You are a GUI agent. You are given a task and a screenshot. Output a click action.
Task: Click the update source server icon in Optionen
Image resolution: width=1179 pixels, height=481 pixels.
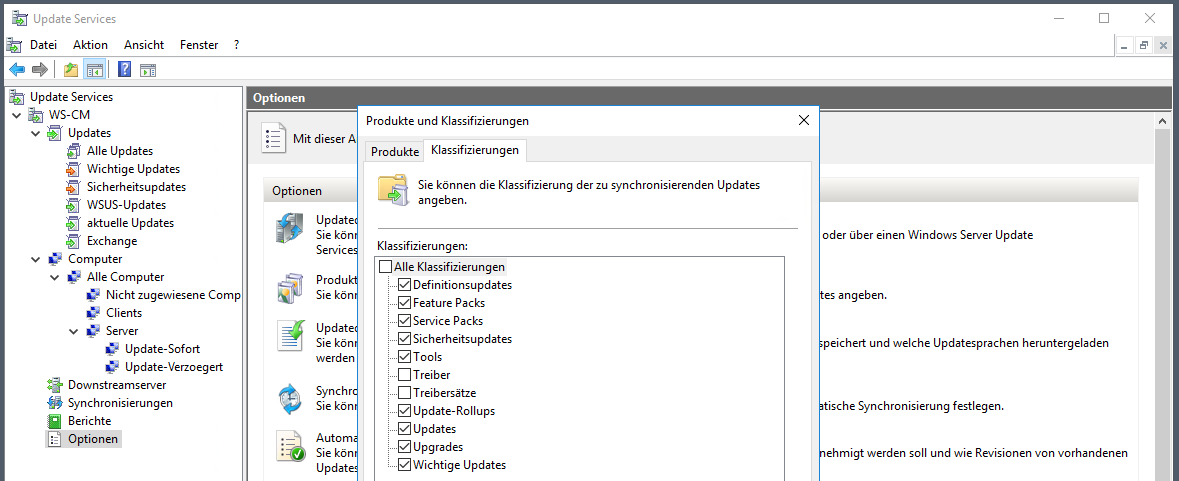click(x=289, y=228)
